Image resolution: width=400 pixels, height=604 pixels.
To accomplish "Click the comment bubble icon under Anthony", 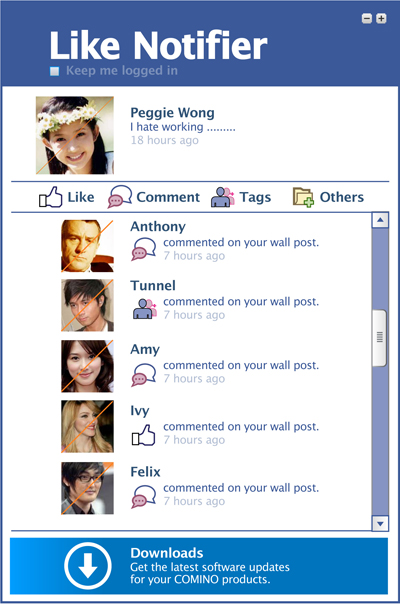I will 144,249.
